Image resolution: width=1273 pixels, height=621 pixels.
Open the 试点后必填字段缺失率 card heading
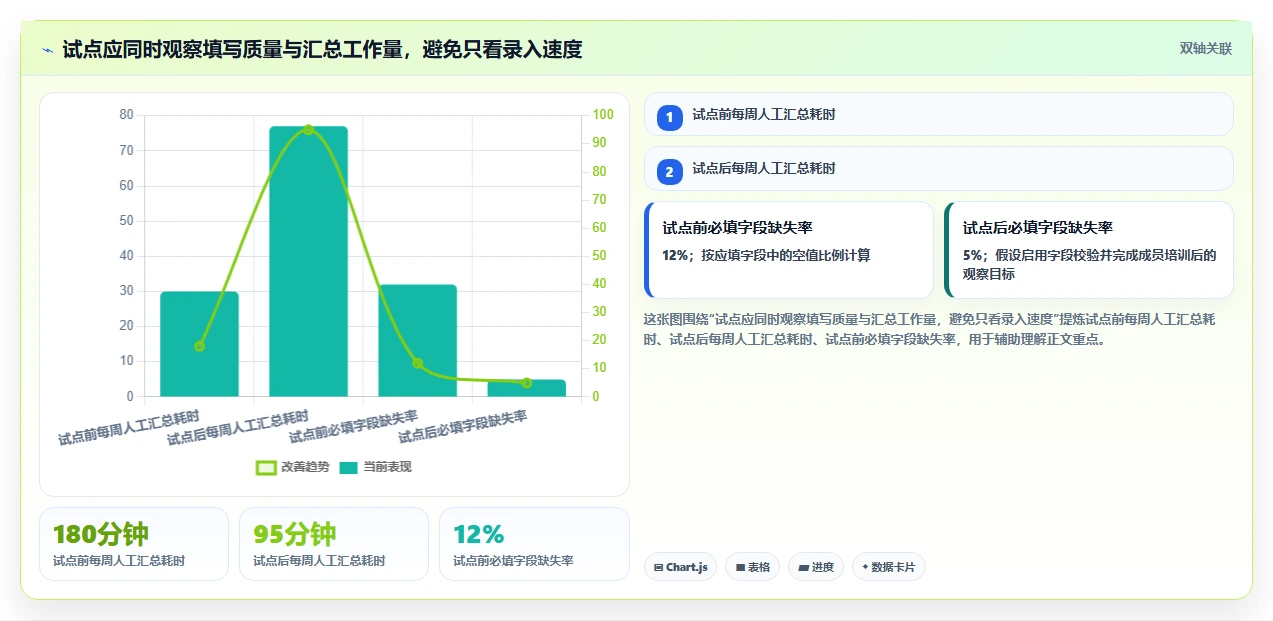(1038, 228)
